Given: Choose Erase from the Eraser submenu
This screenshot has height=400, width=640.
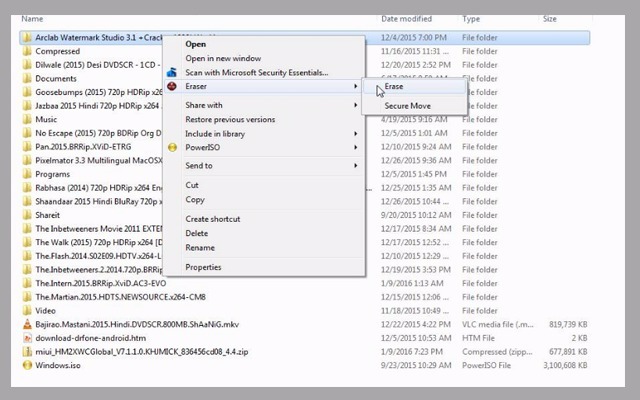Looking at the screenshot, I should (394, 87).
